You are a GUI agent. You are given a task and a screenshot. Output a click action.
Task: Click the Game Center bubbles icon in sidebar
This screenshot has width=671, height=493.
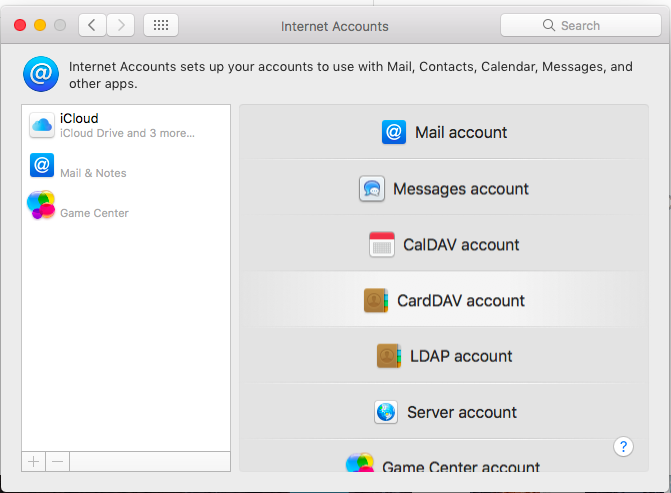[41, 205]
